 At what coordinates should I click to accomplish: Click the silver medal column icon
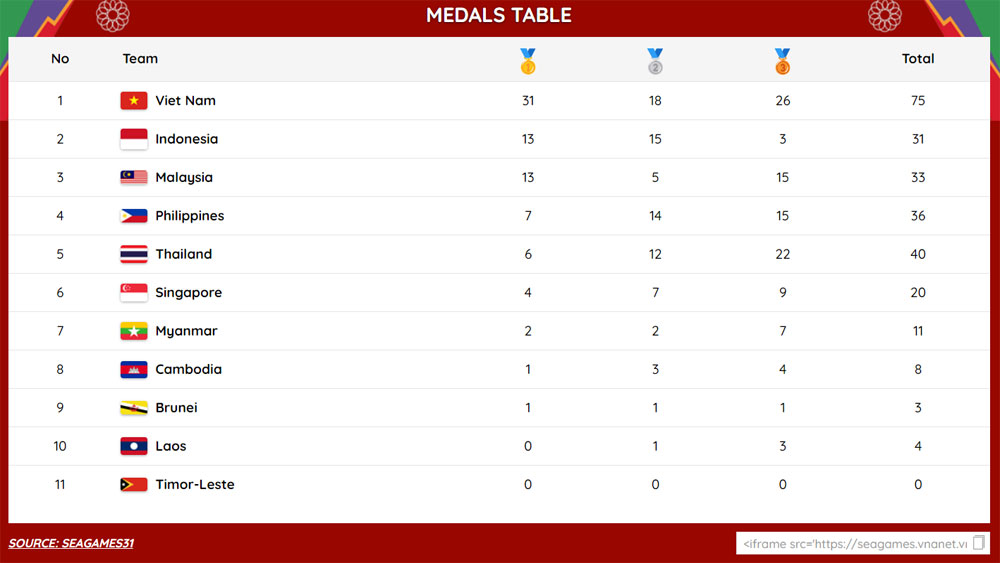point(655,61)
